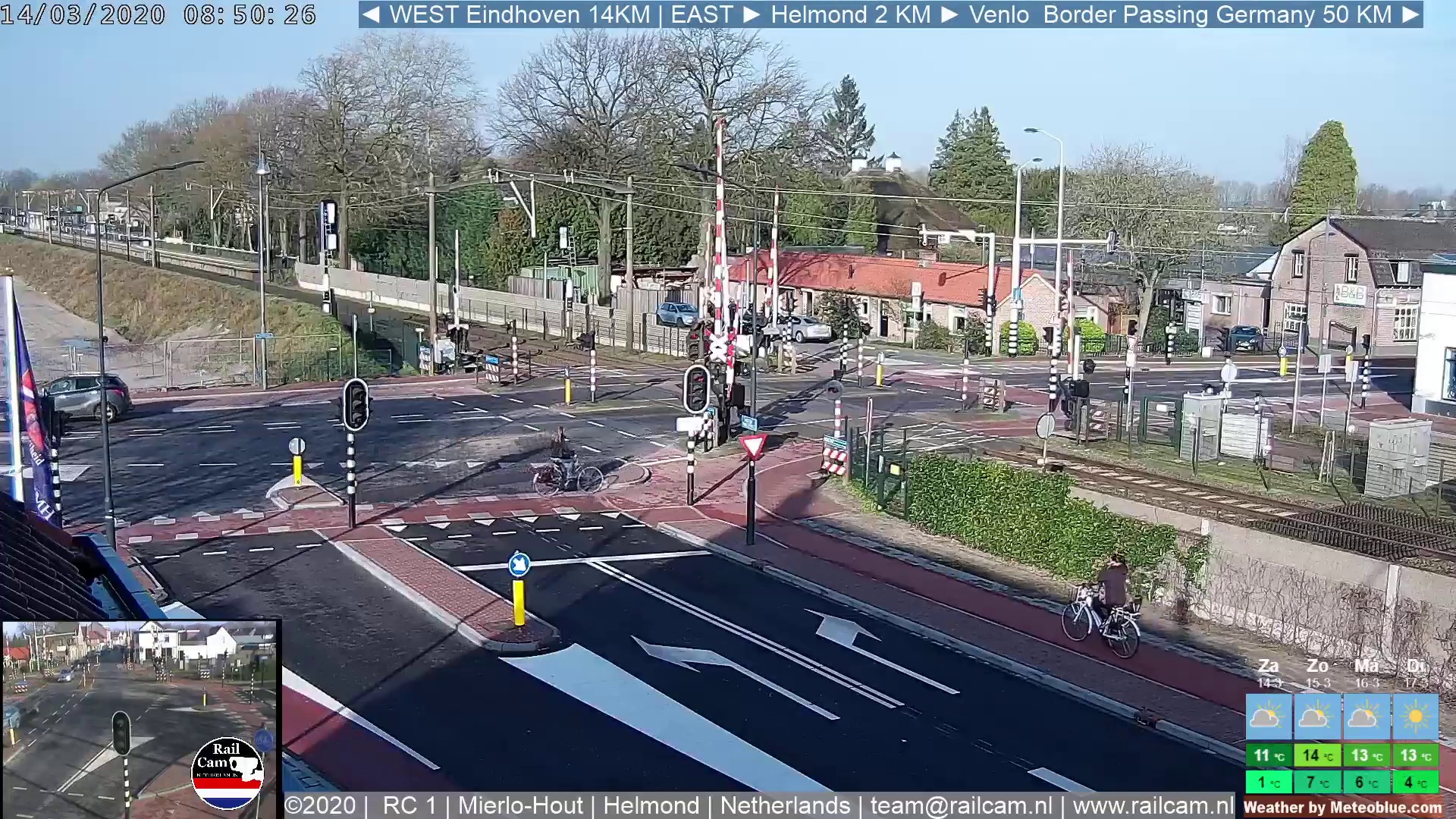
Task: Click Sunday's partly cloudy weather icon
Action: 1316,716
